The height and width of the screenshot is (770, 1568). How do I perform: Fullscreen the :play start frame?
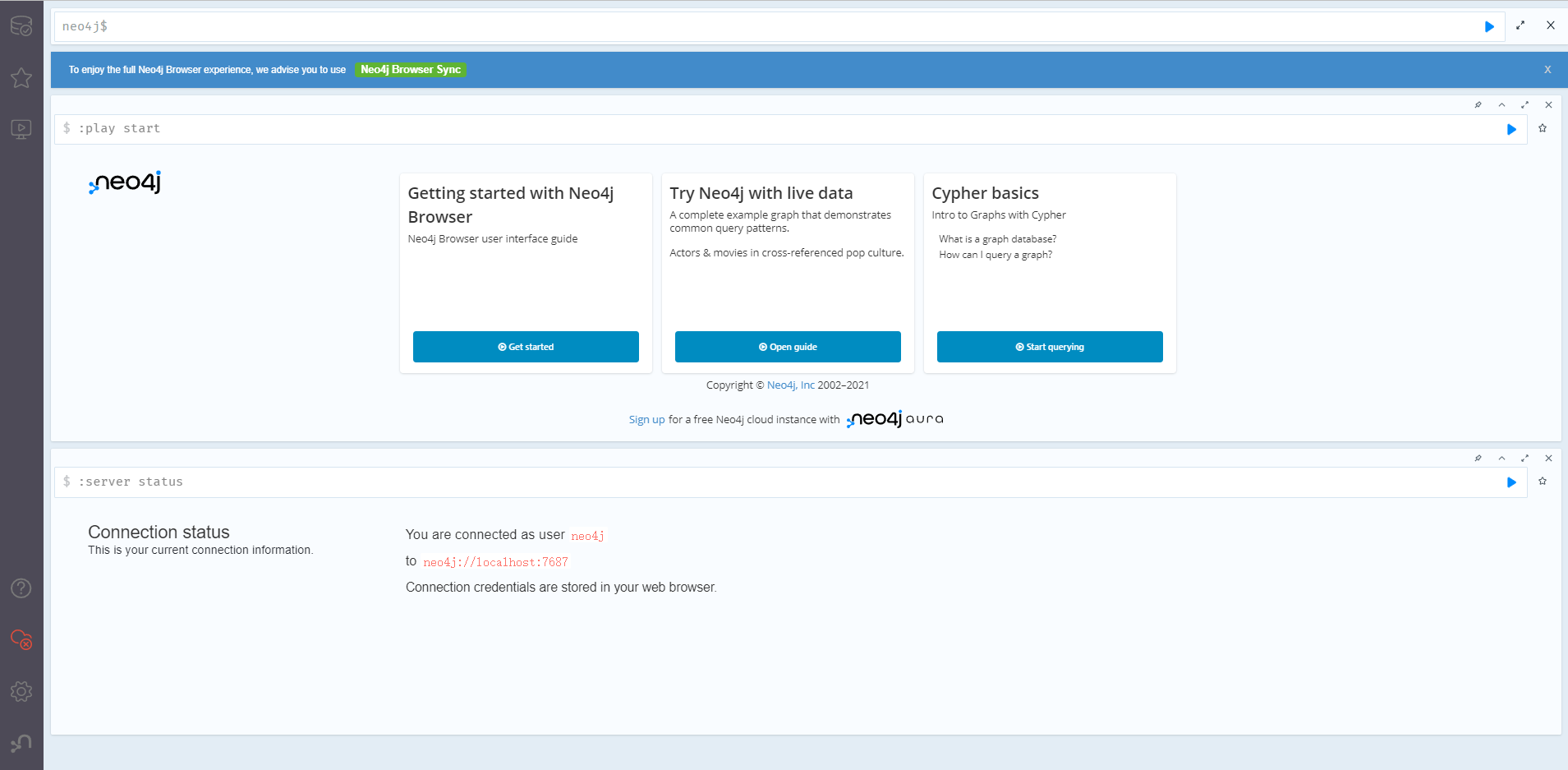point(1525,104)
